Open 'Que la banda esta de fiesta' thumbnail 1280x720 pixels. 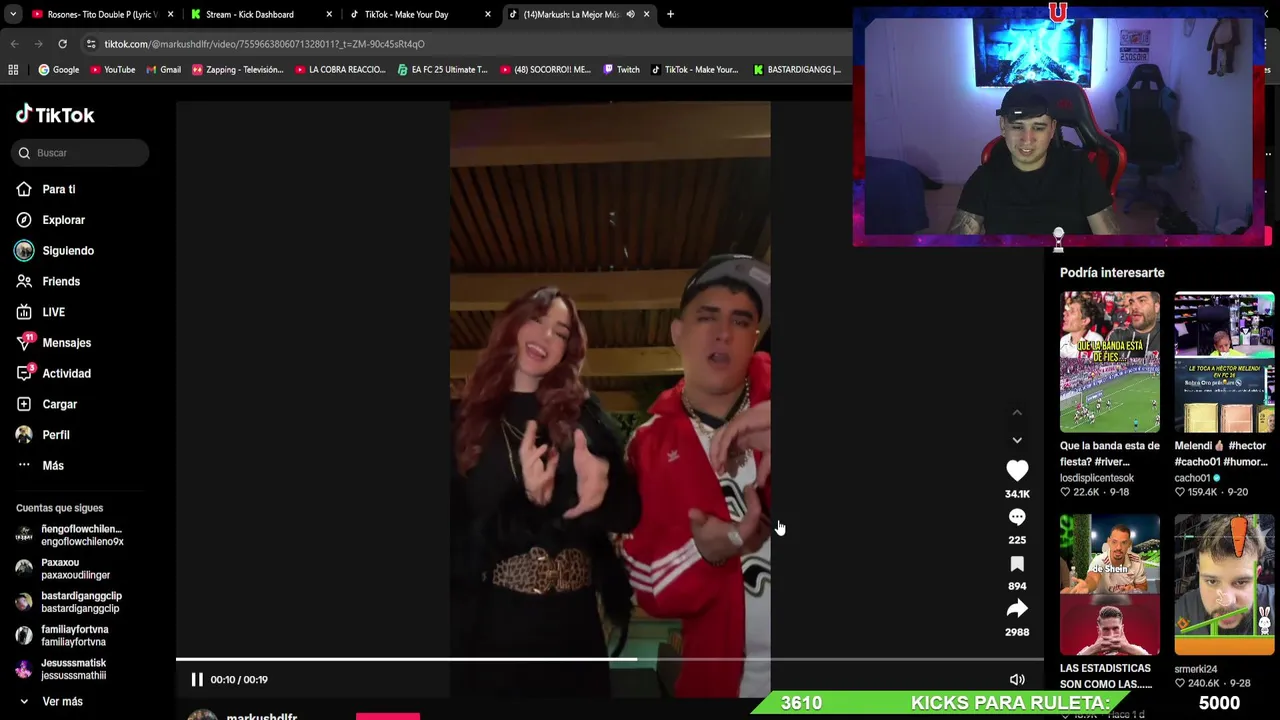click(1110, 362)
